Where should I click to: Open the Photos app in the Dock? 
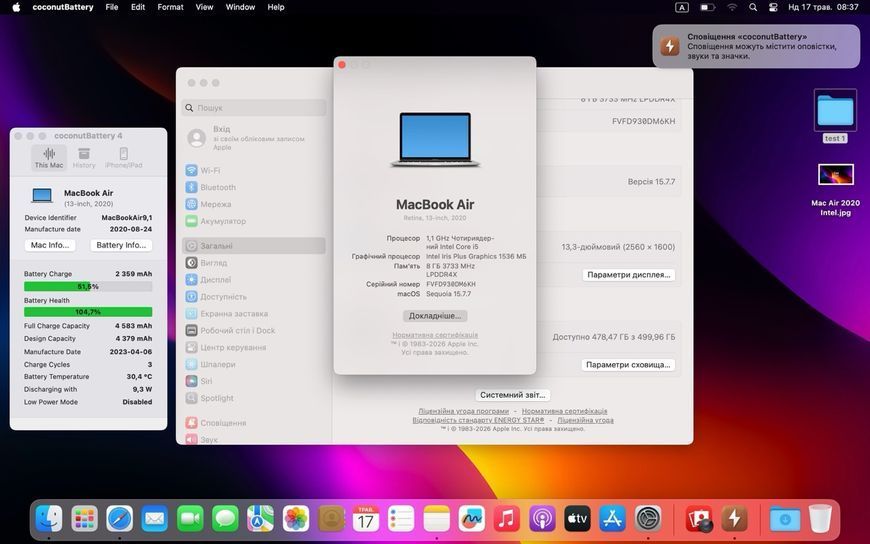(x=296, y=520)
